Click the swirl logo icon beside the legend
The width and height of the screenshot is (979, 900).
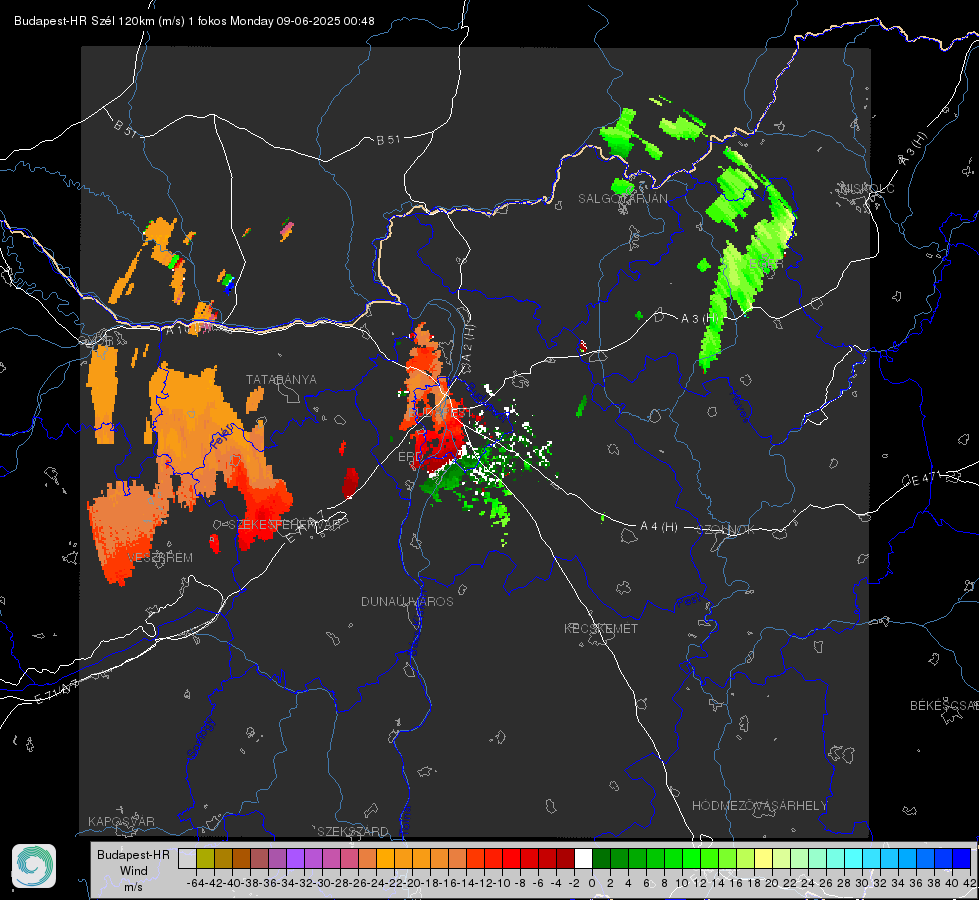[34, 866]
